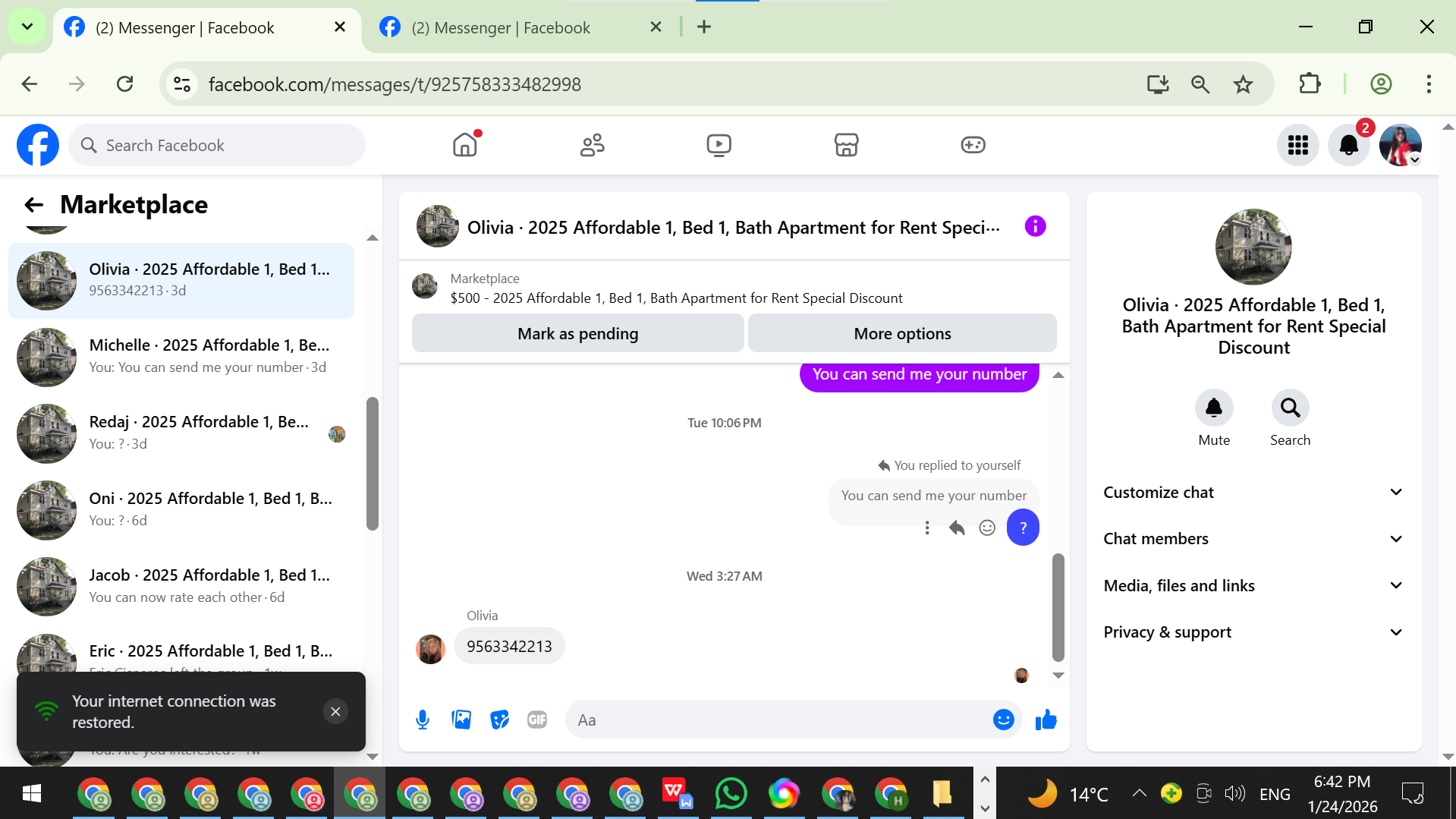Switch to the second Messenger browser tab

(x=522, y=27)
